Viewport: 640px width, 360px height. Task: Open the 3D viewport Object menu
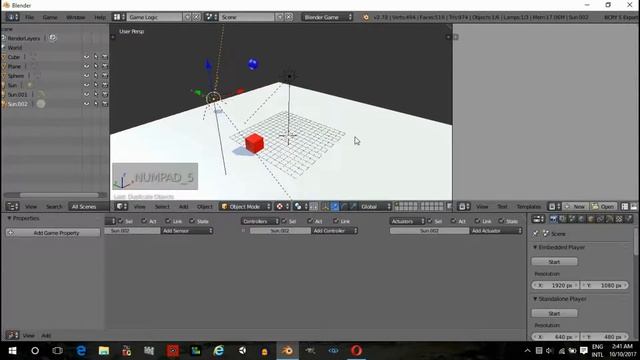204,207
